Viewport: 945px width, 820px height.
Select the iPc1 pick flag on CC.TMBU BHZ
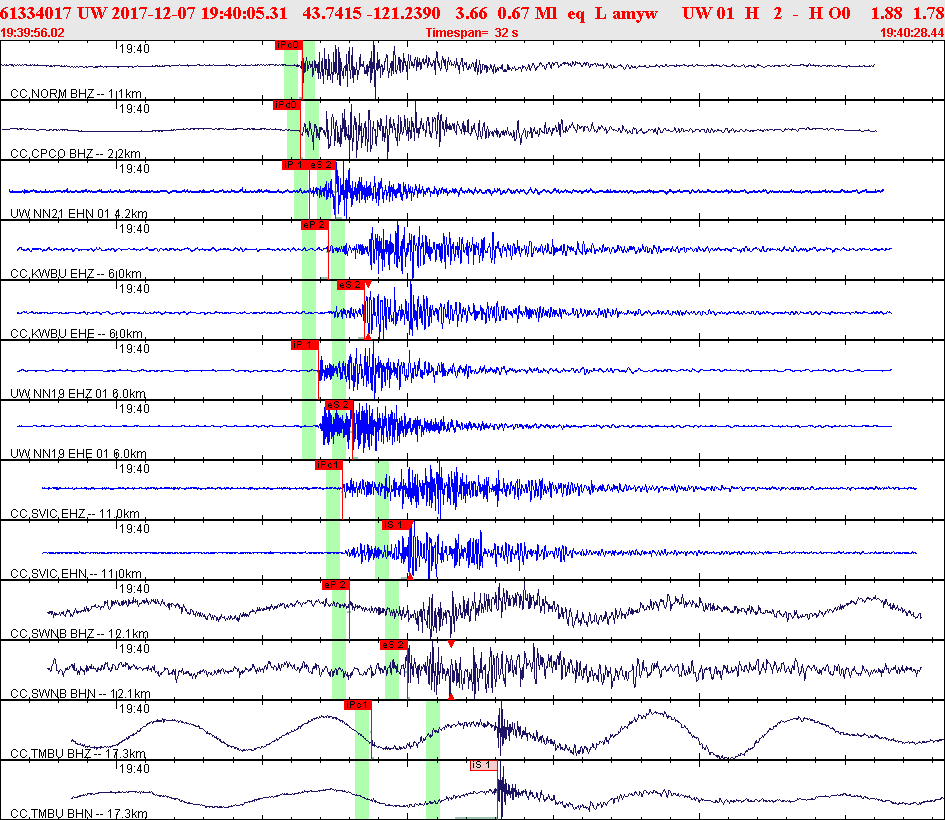click(357, 705)
